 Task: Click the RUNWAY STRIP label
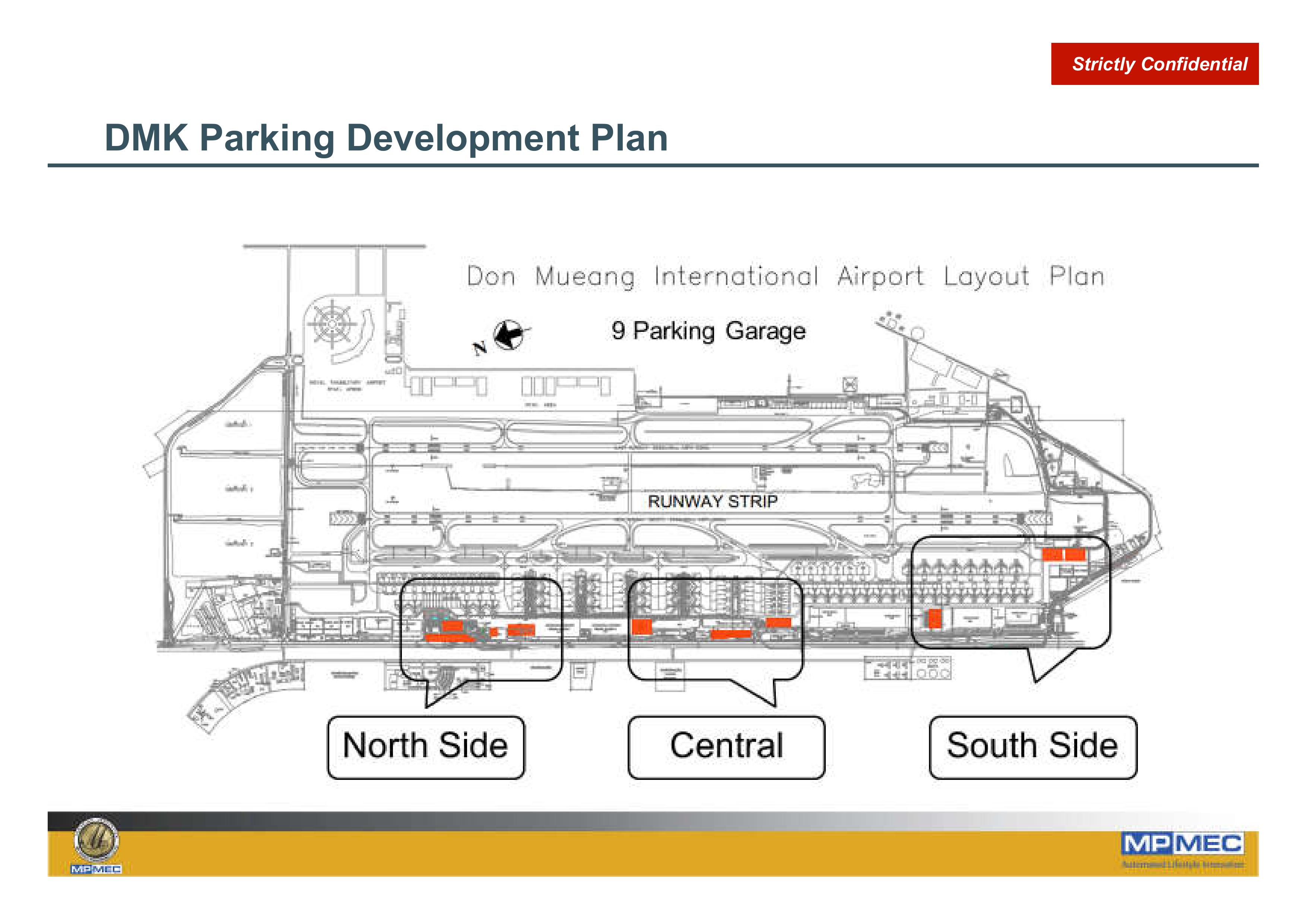[713, 501]
